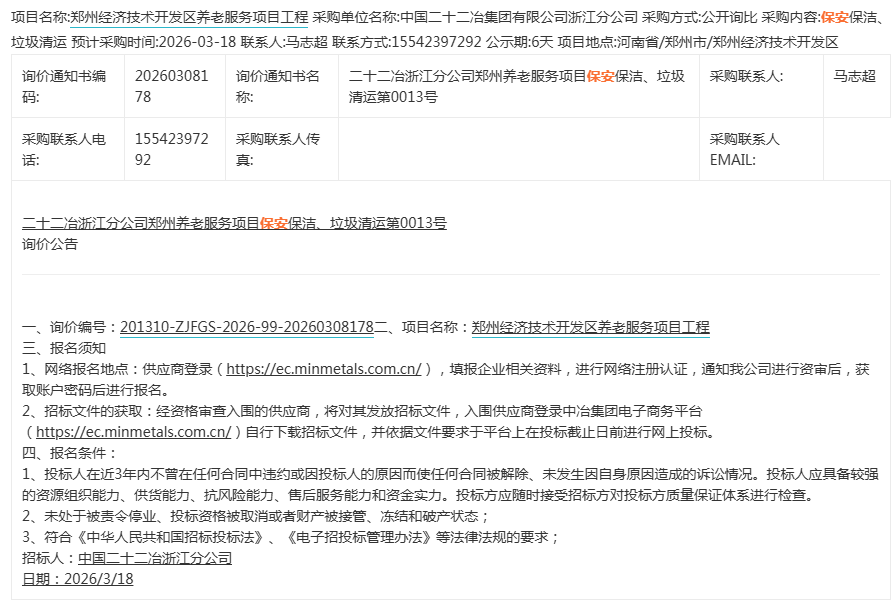Click underlined project name after 二、项目名称
Screen dimensions: 895x602
(590, 327)
